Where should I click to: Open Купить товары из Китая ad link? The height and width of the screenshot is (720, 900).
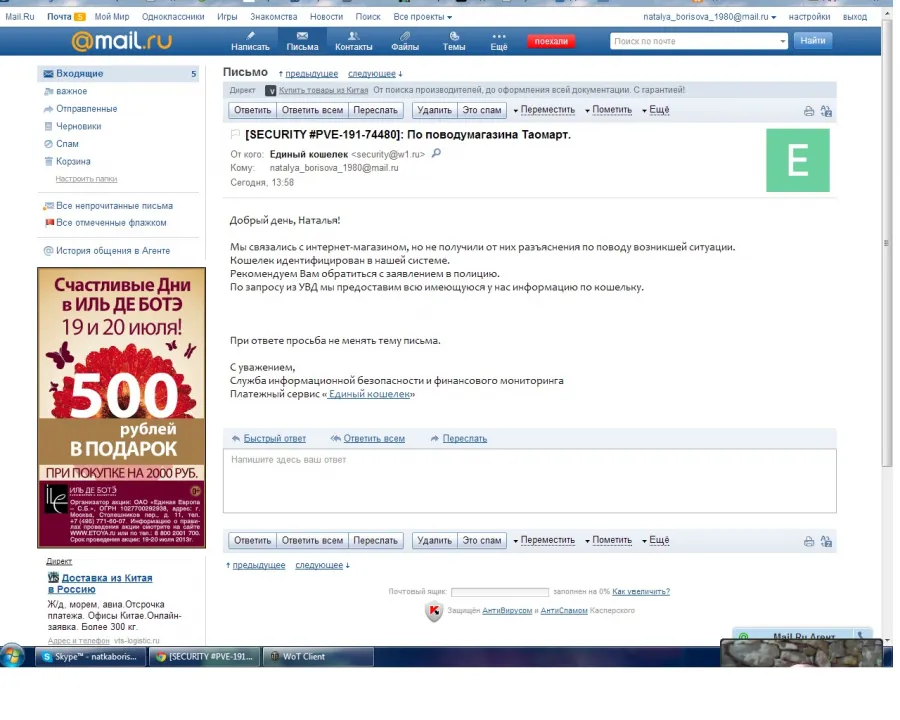(x=323, y=90)
